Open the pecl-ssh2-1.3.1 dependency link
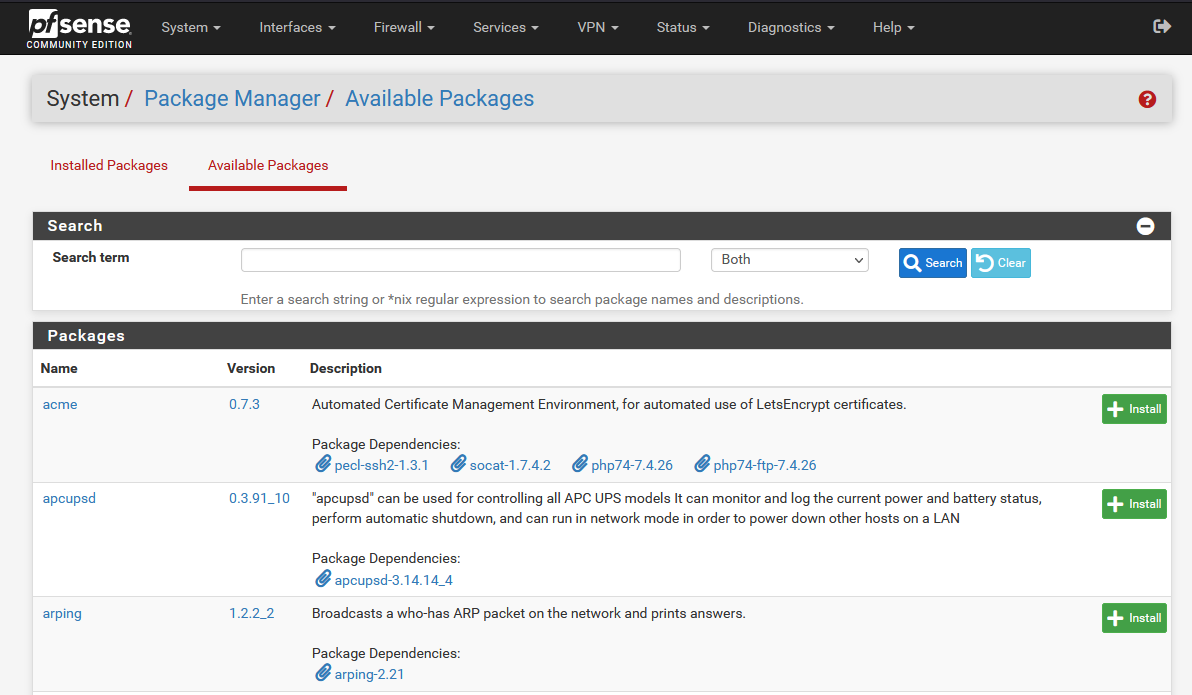Screen dimensions: 1192x695 382,465
